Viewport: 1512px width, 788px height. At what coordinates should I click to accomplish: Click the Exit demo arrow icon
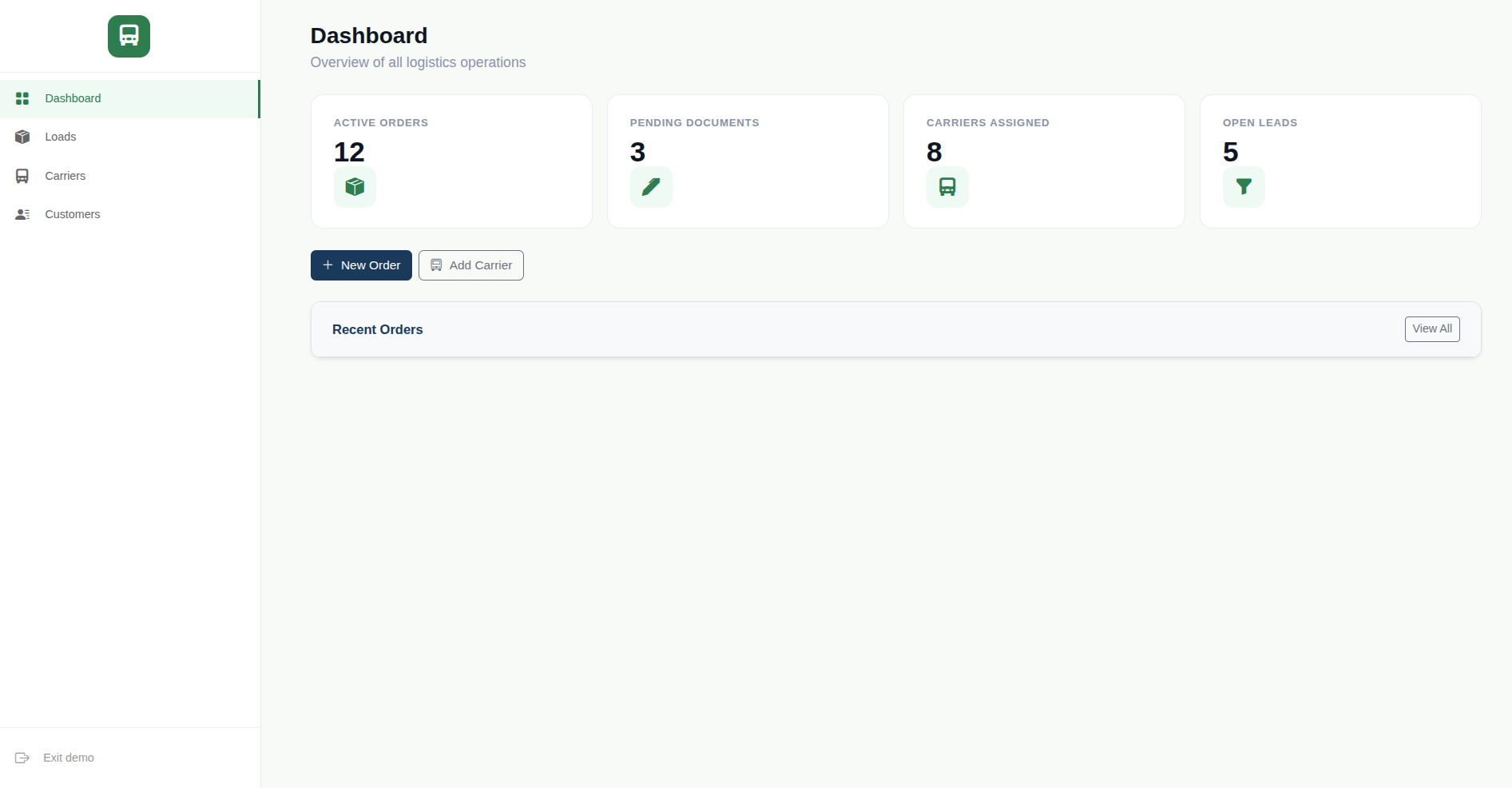(x=22, y=758)
